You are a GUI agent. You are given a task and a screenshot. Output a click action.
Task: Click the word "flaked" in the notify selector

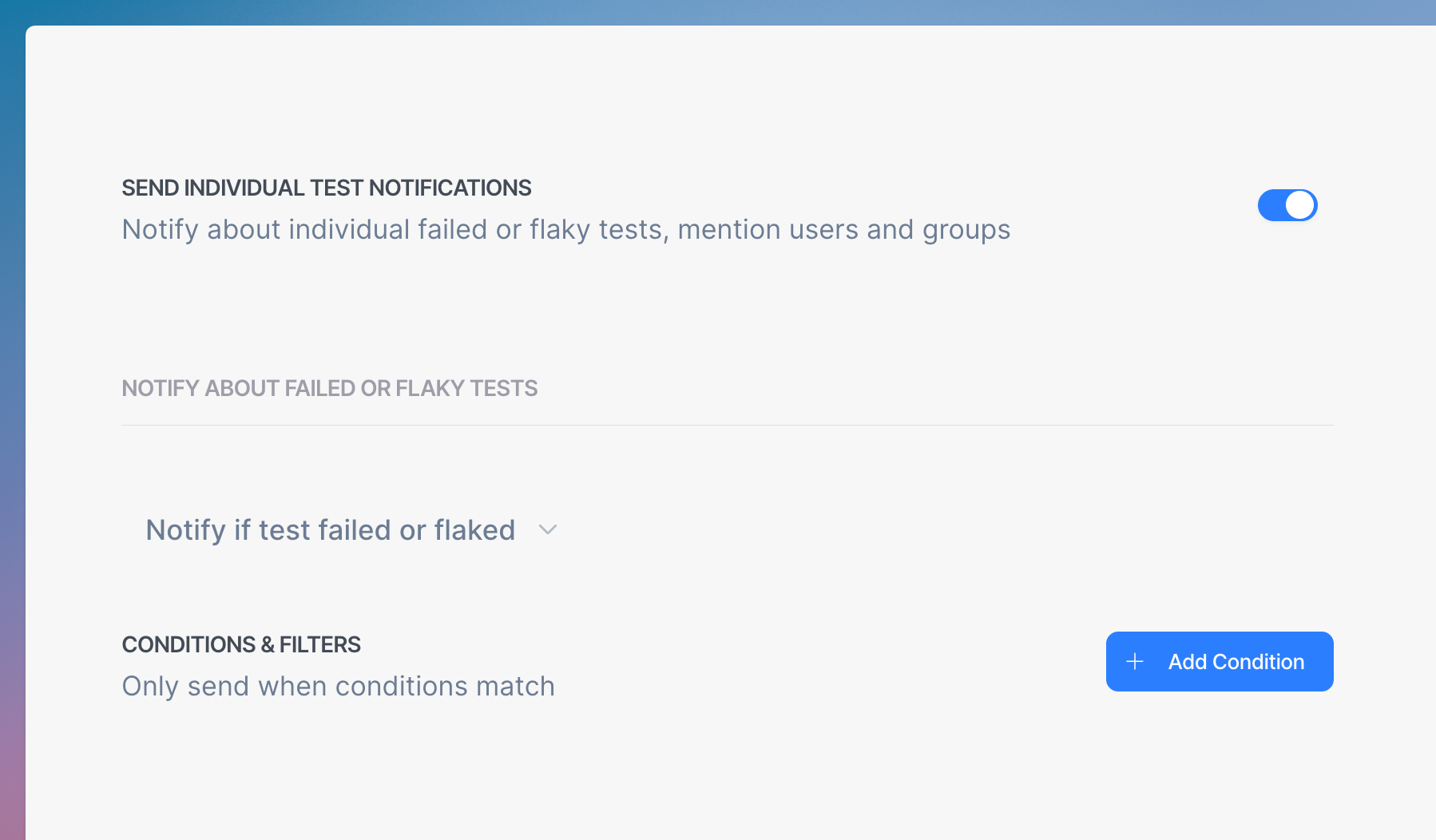click(x=474, y=530)
